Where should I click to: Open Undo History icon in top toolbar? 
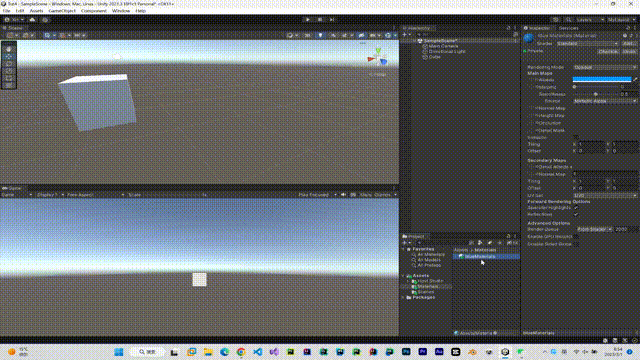556,20
